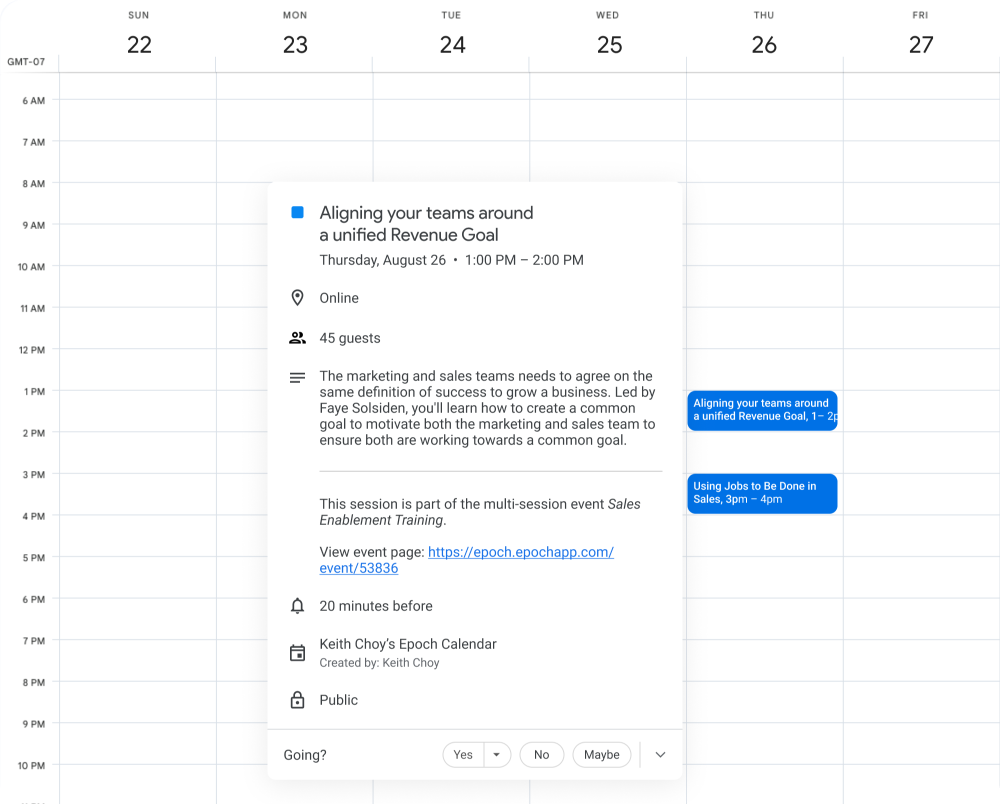Click Keith Choy's Epoch Calendar text
Viewport: 1000px width, 804px height.
(x=408, y=644)
